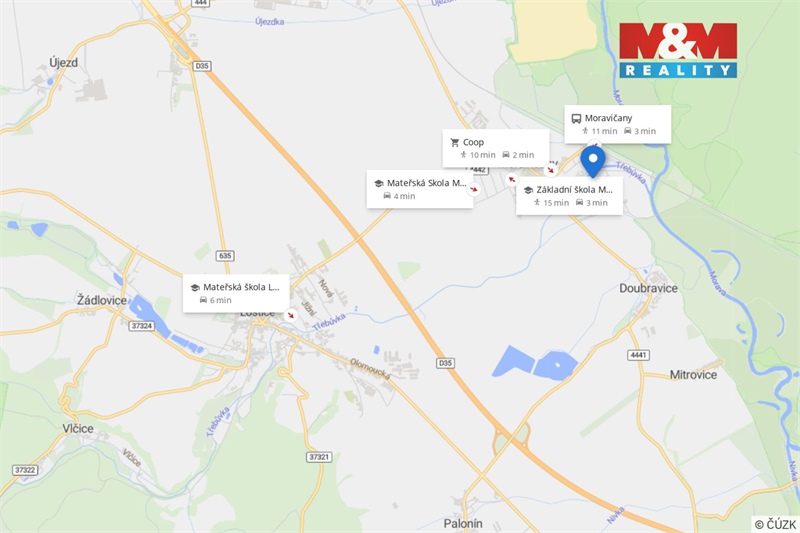800x533 pixels.
Task: Click graduation cap icon on Základní škola card
Action: (x=528, y=190)
